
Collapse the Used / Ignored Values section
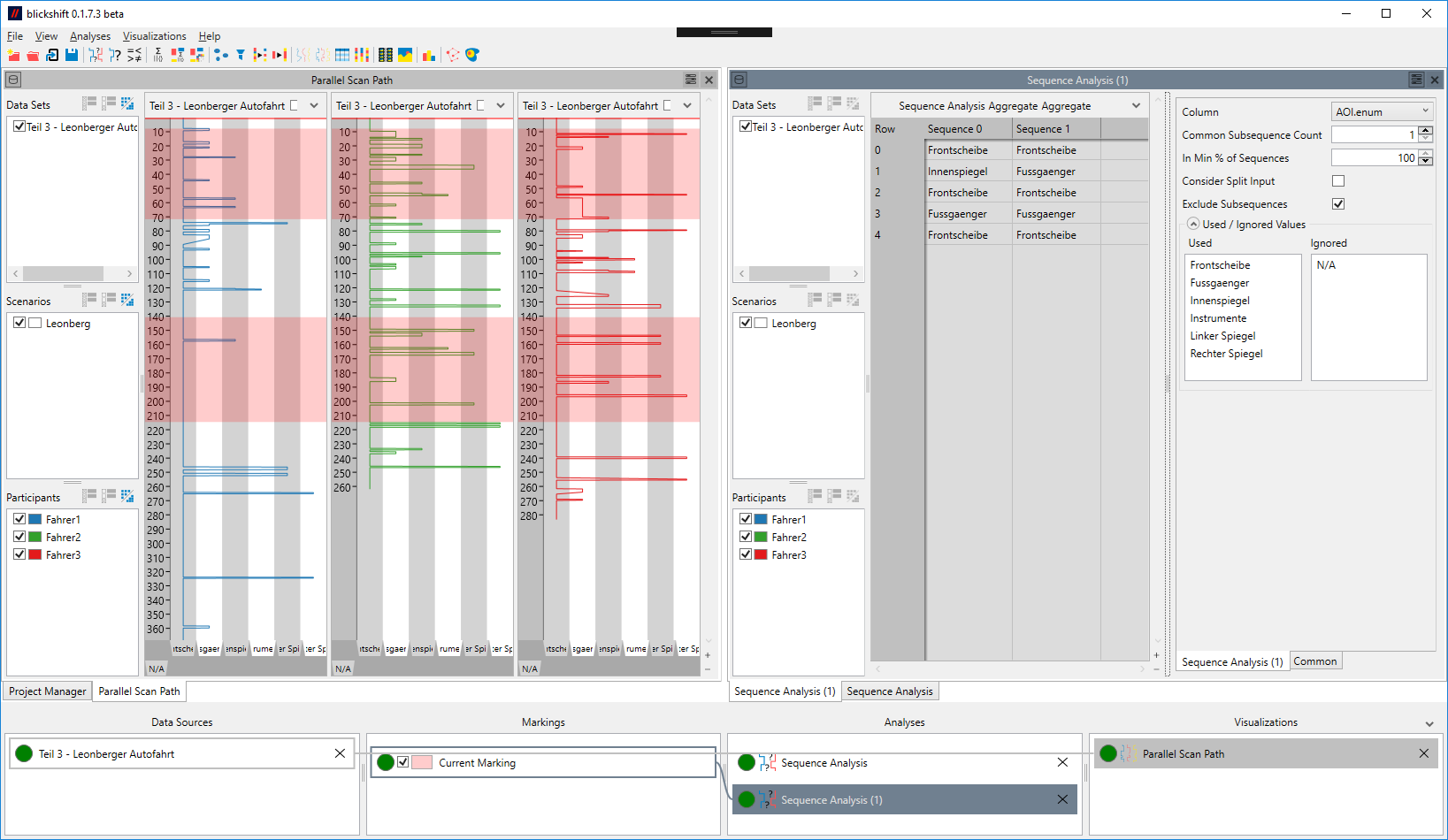click(1193, 225)
